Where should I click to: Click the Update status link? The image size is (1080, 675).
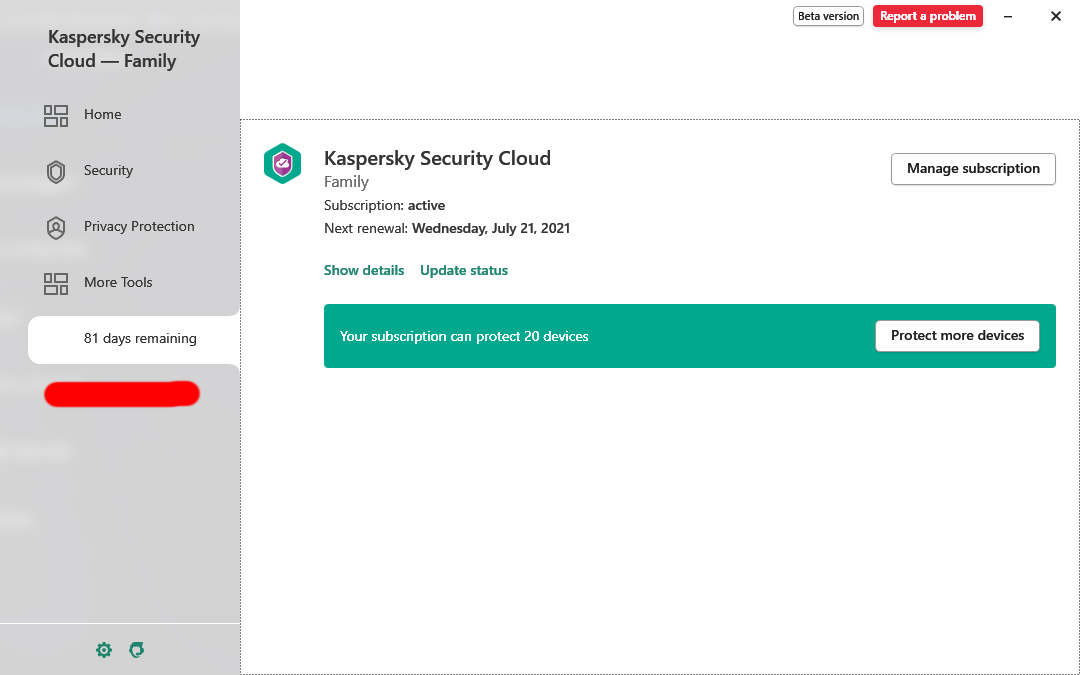[464, 271]
